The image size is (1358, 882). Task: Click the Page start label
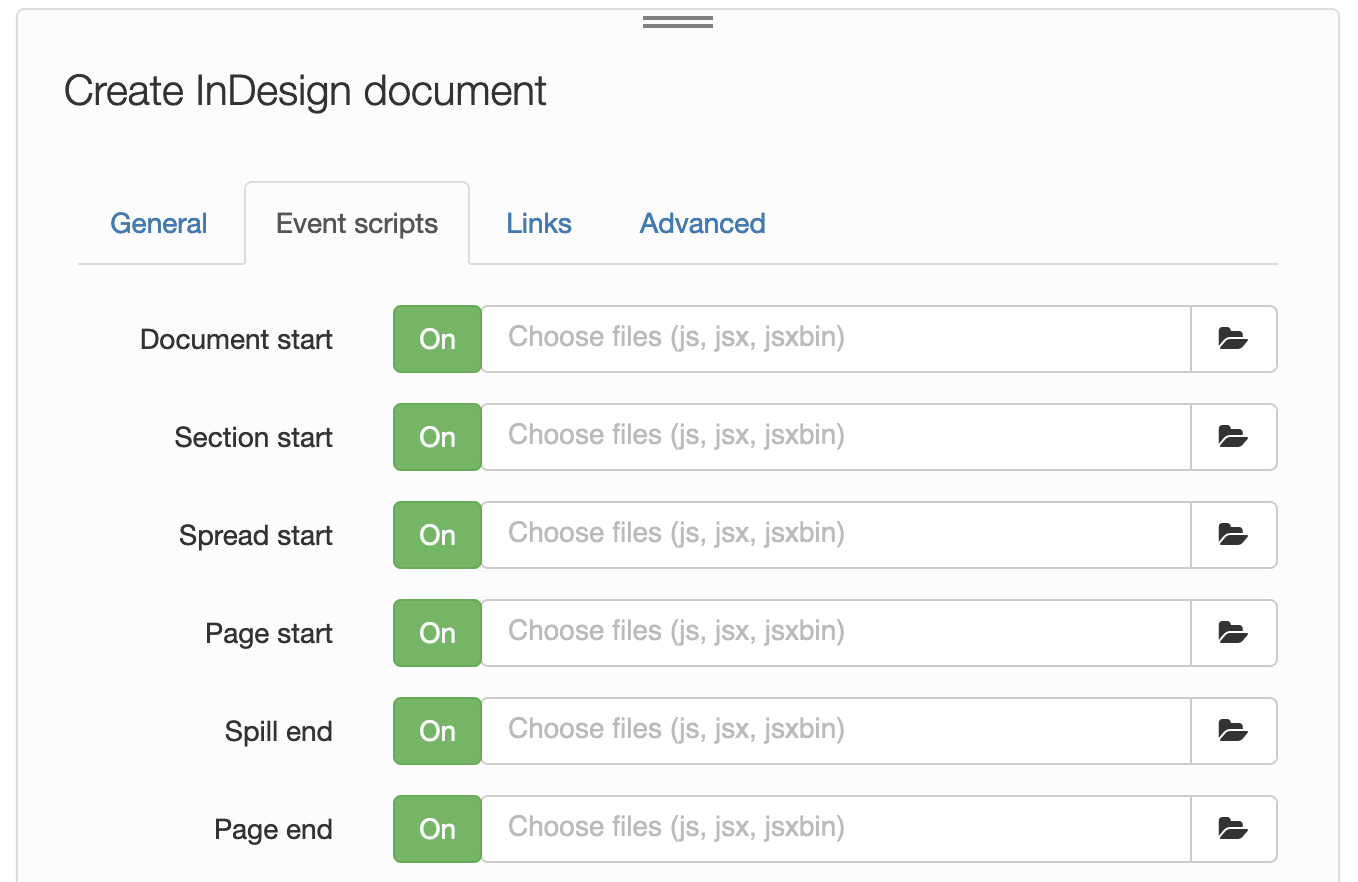[269, 634]
